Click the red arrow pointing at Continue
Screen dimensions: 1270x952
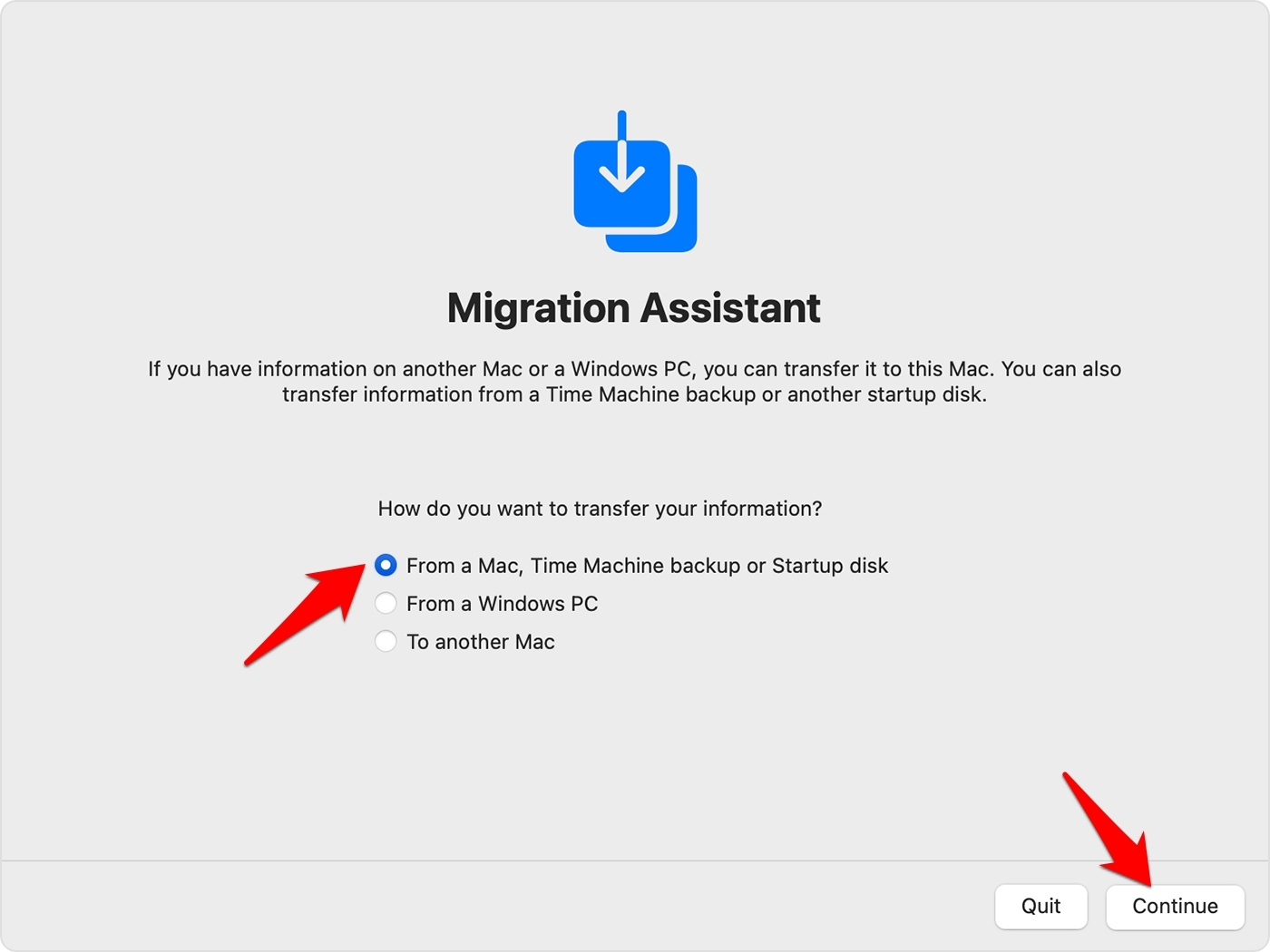tap(1111, 830)
